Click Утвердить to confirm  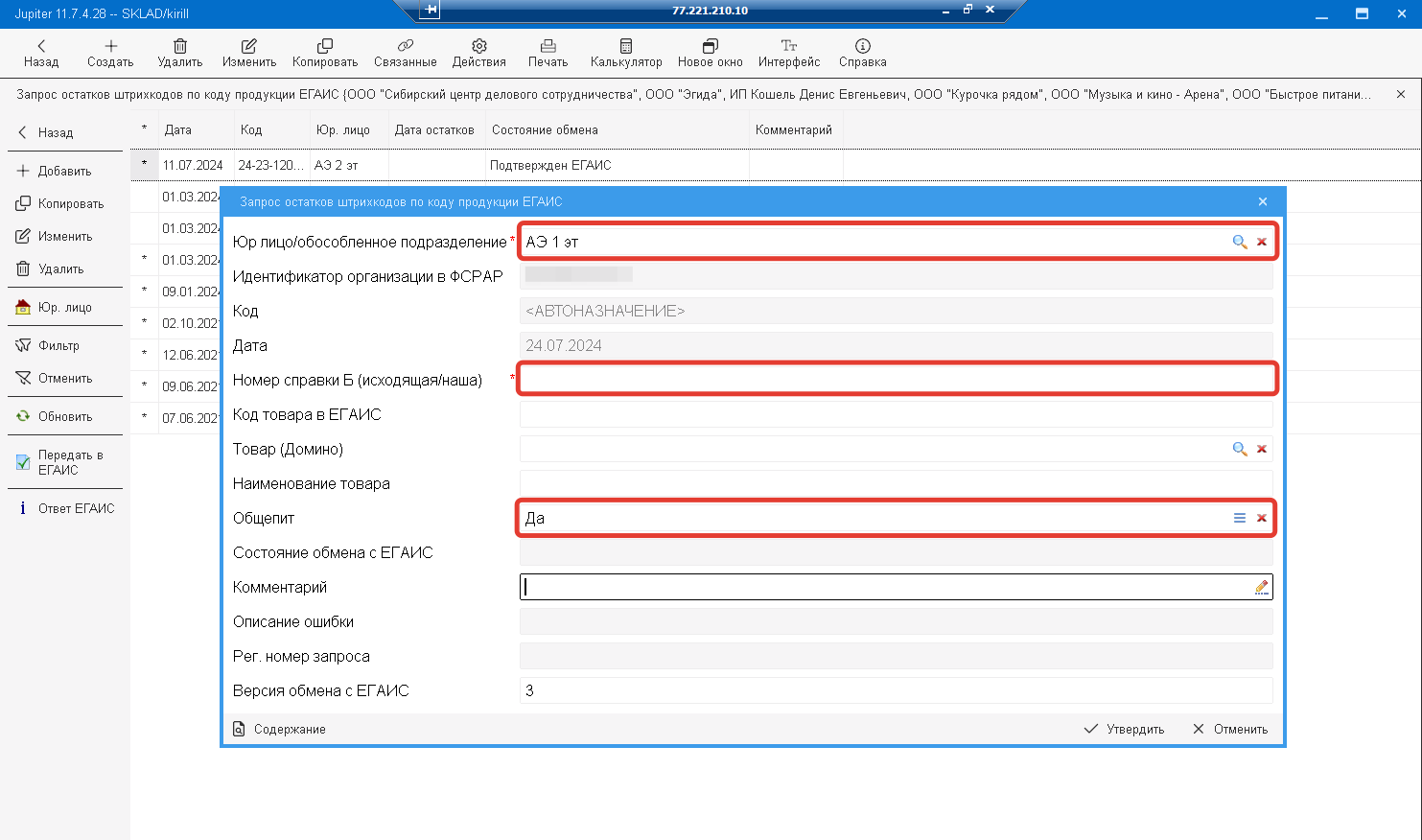1124,729
